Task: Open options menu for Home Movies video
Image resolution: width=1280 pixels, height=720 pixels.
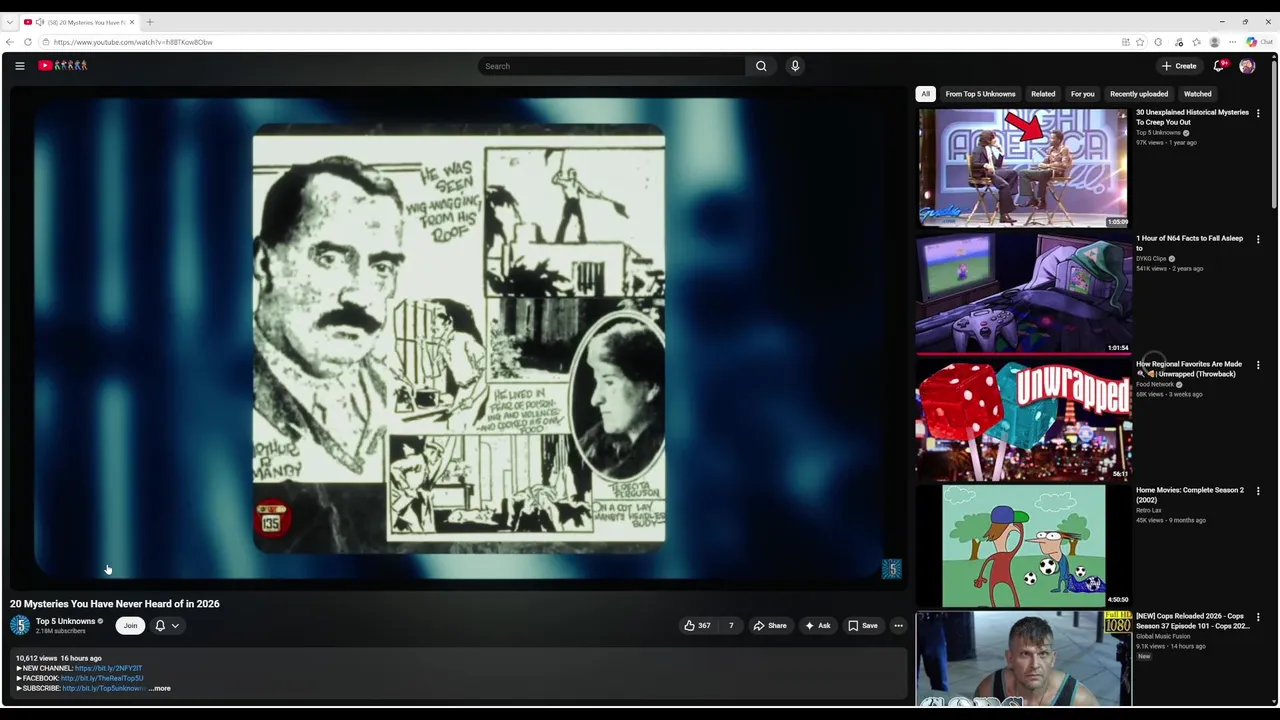Action: [1258, 492]
